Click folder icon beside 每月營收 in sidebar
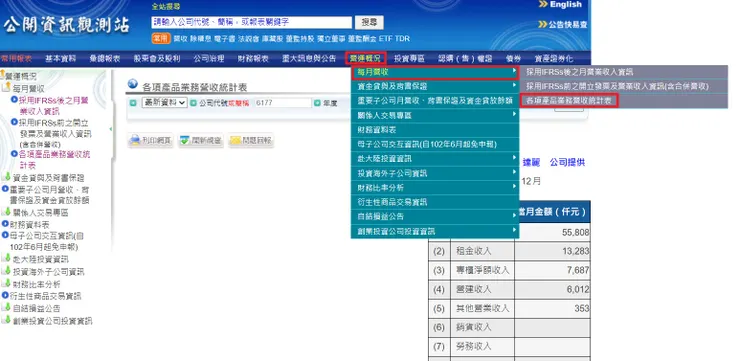 pyautogui.click(x=7, y=87)
